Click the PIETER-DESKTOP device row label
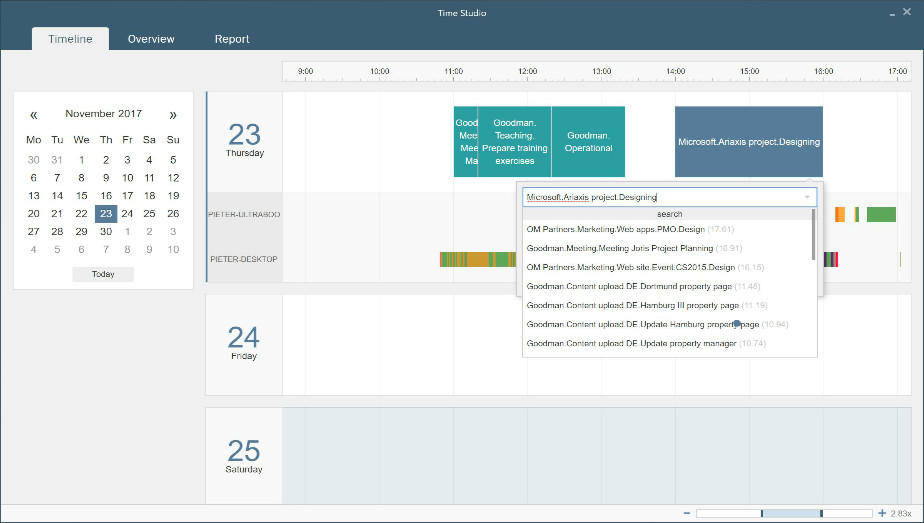This screenshot has height=523, width=924. tap(244, 259)
